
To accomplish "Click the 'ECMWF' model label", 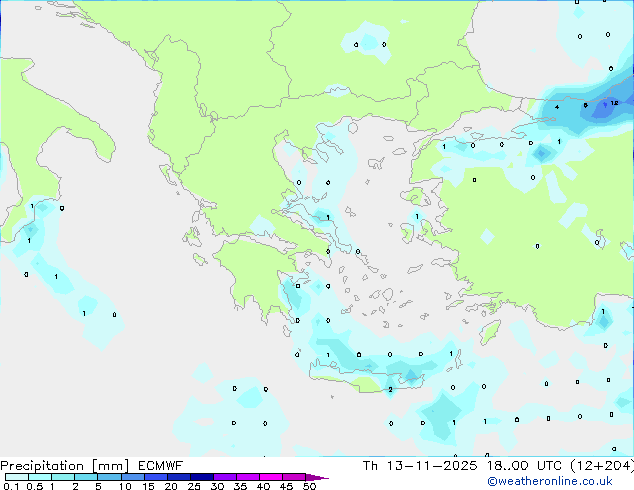I will 160,466.
